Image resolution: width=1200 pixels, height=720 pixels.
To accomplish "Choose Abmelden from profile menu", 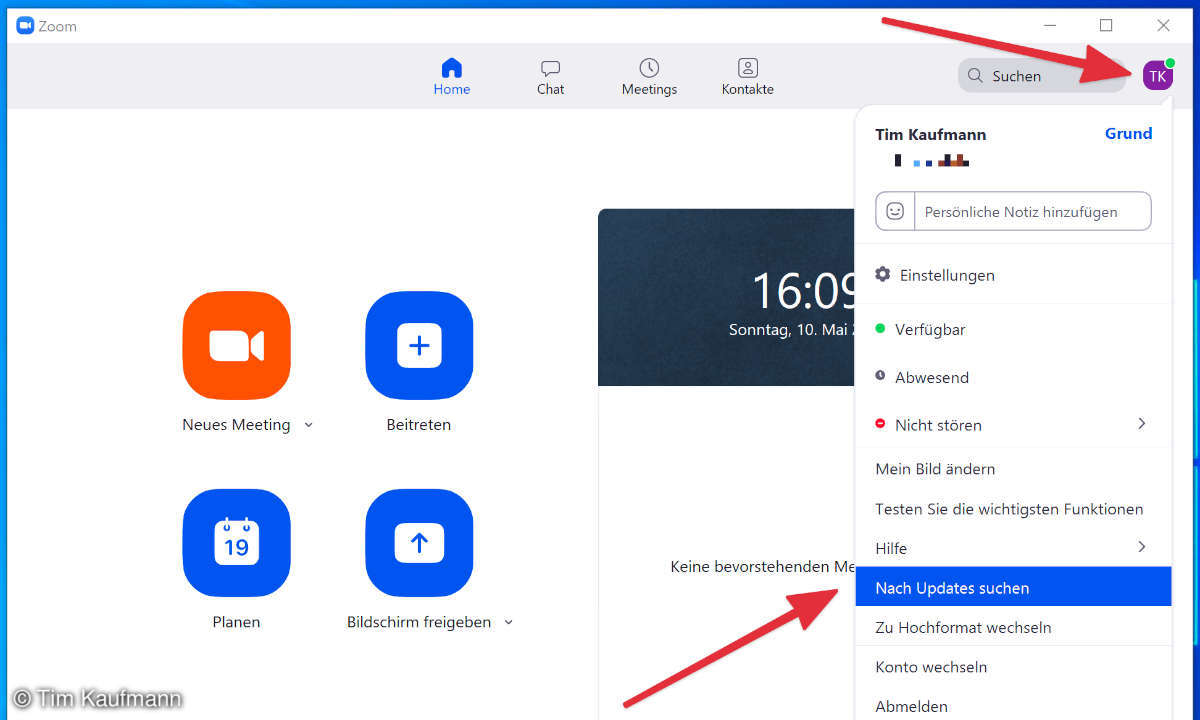I will tap(1013, 705).
